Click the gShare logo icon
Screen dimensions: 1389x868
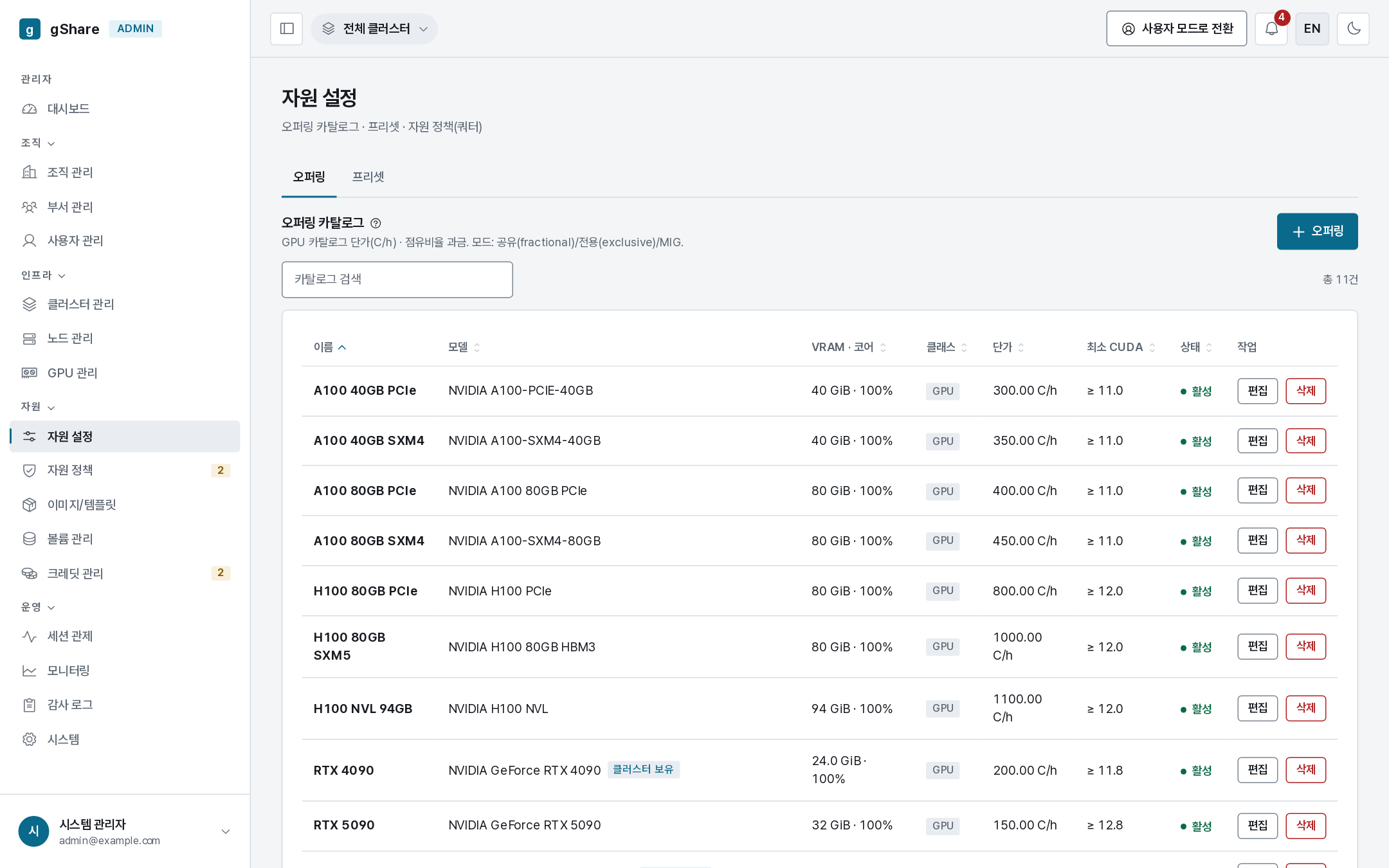pos(30,29)
